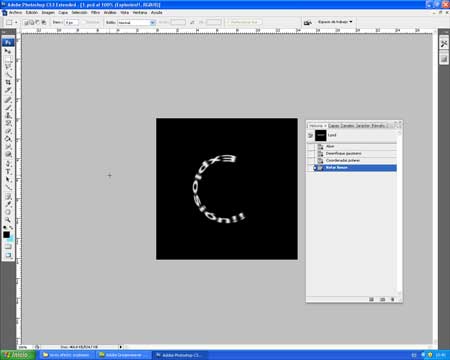450x360 pixels.
Task: Select the Clone Stamp tool
Action: pyautogui.click(x=8, y=115)
